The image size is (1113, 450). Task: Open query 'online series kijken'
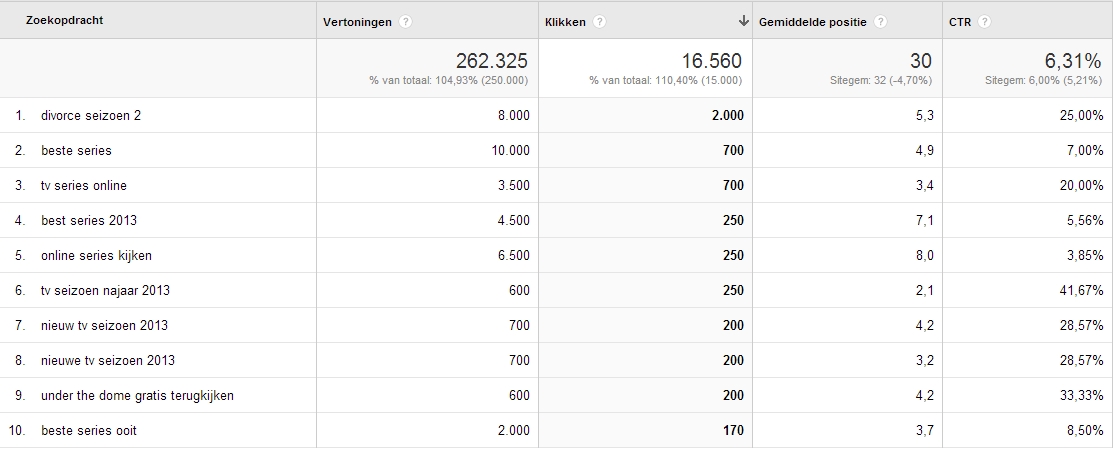97,256
